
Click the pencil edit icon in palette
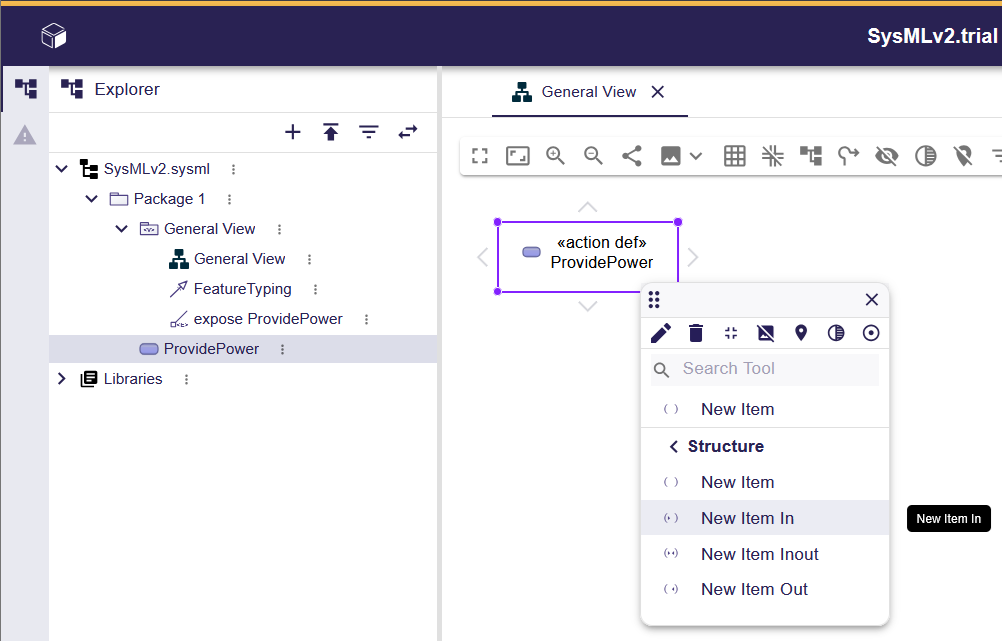coord(661,333)
